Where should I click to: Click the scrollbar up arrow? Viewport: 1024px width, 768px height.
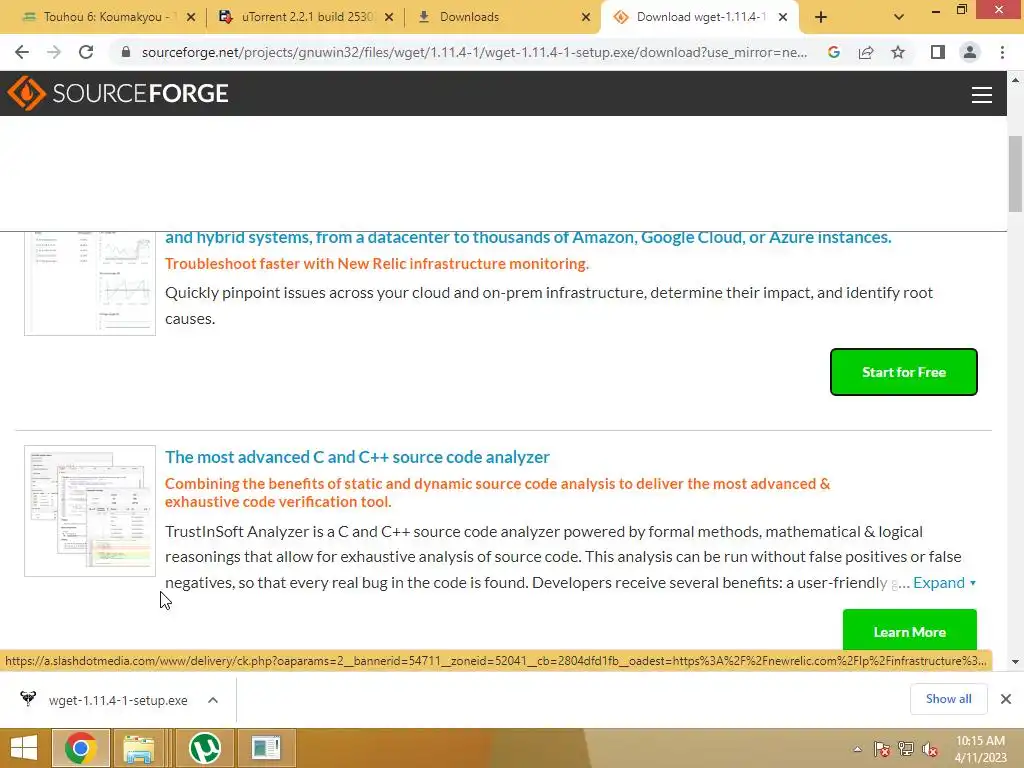pos(1015,80)
